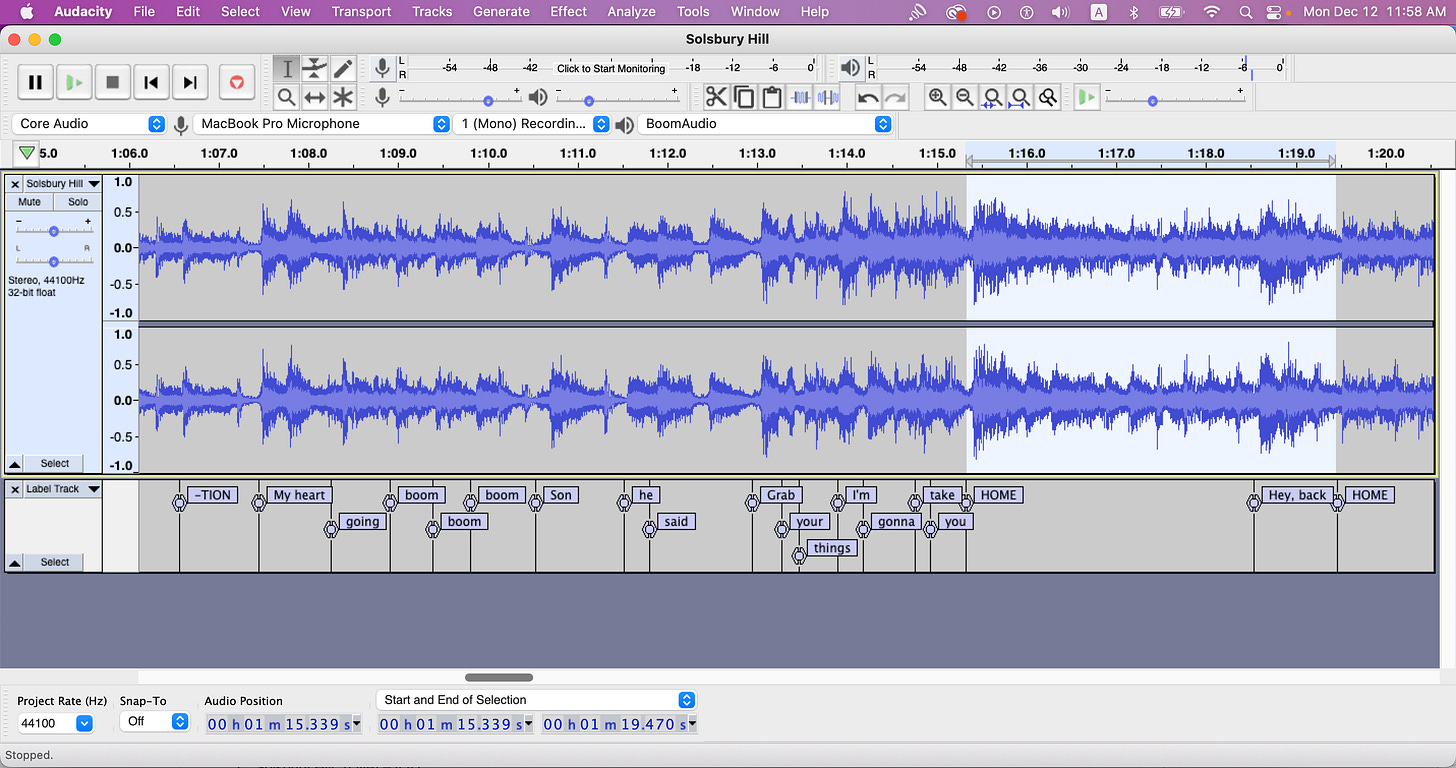1456x768 pixels.
Task: Click the Play transport button
Action: 74,82
